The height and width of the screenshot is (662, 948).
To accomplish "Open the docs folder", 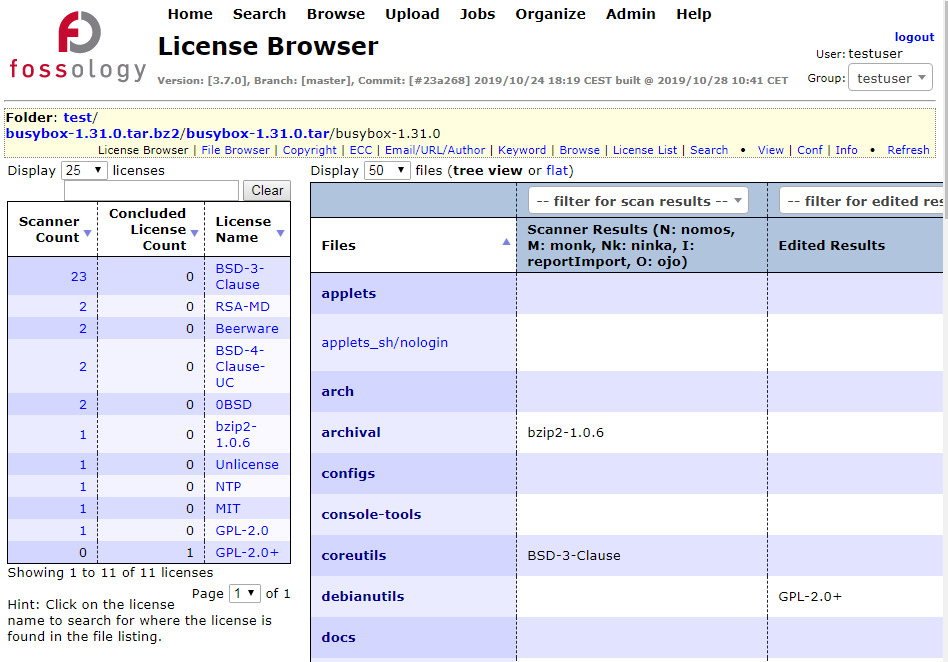I will point(338,637).
